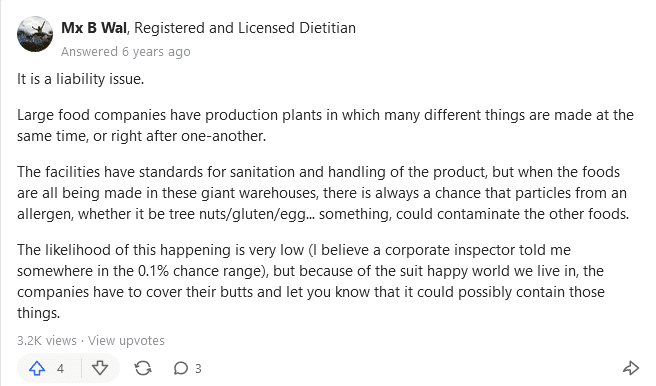Click the phrase 'tree nuts/gluten/egg'
The width and height of the screenshot is (656, 386).
pyautogui.click(x=237, y=214)
